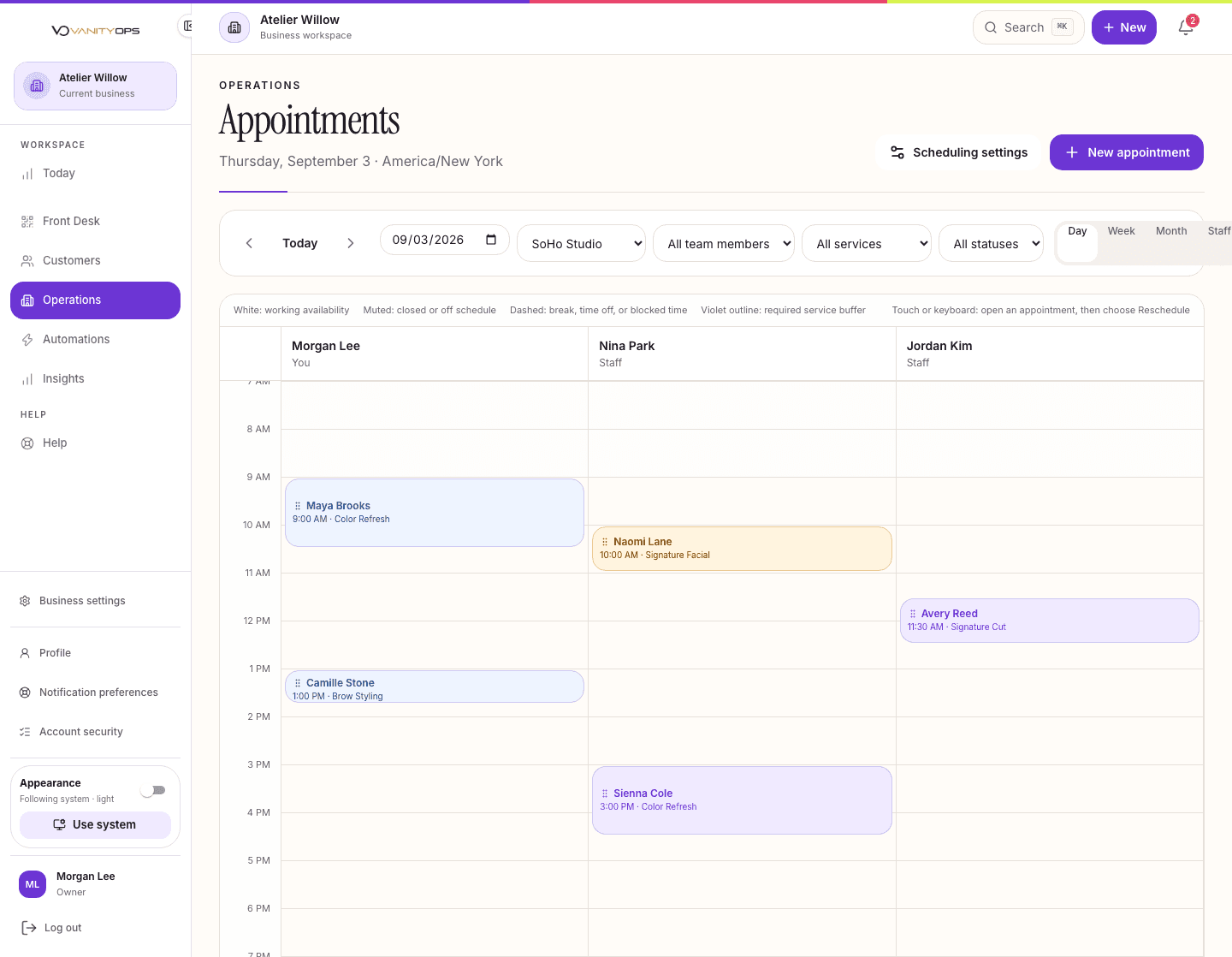
Task: Open the Help page in sidebar
Action: [x=95, y=443]
